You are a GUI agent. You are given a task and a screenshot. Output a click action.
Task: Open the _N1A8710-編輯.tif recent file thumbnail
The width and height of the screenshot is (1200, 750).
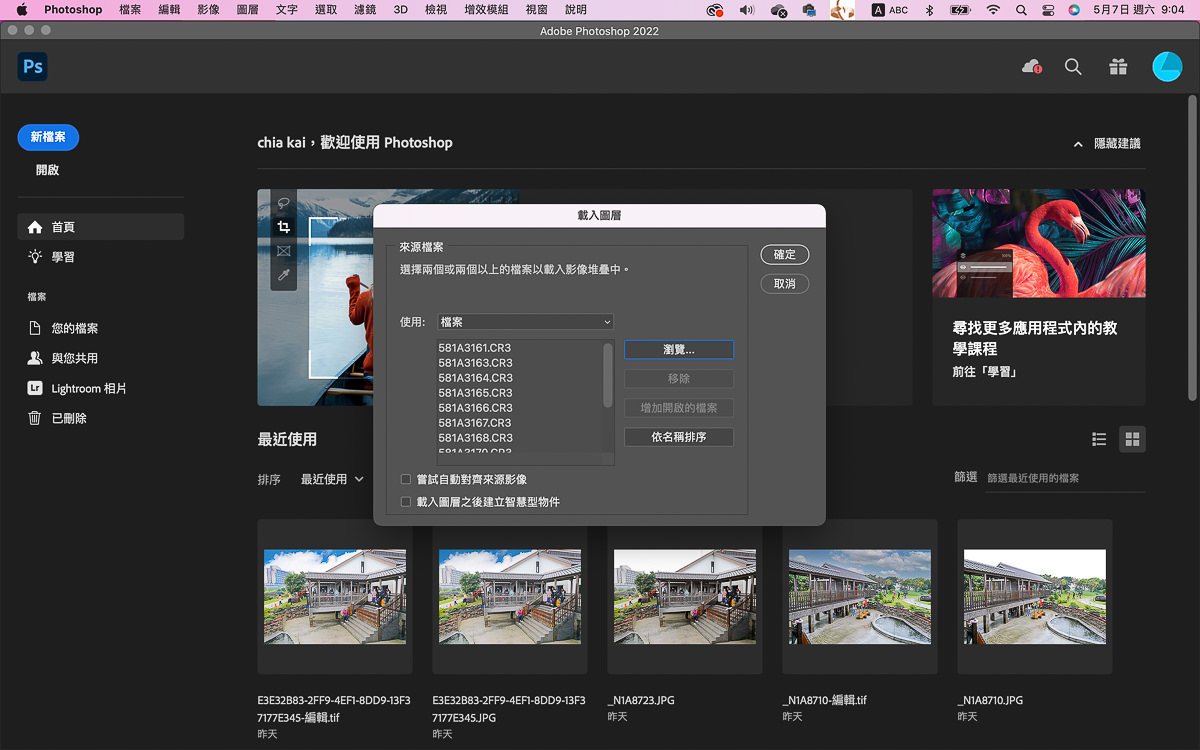pos(860,596)
